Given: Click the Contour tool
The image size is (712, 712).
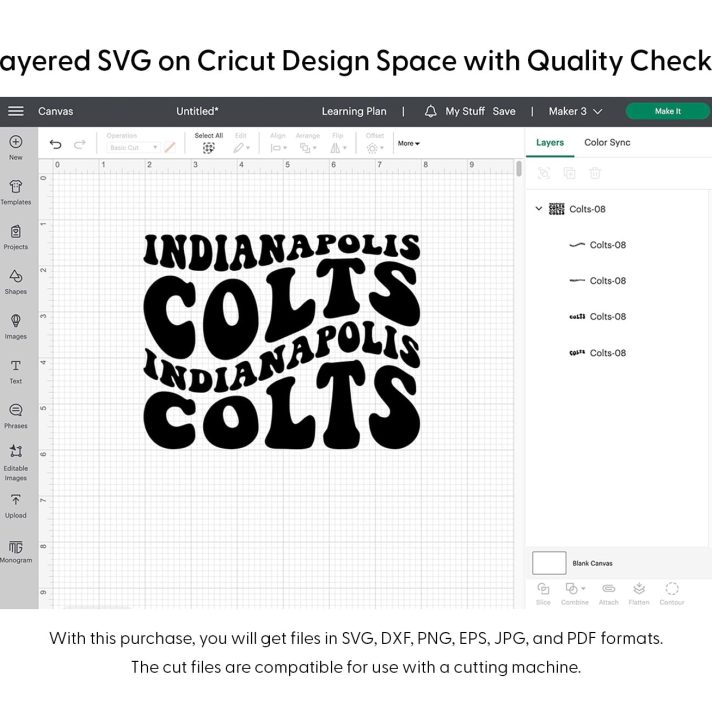Looking at the screenshot, I should point(672,593).
